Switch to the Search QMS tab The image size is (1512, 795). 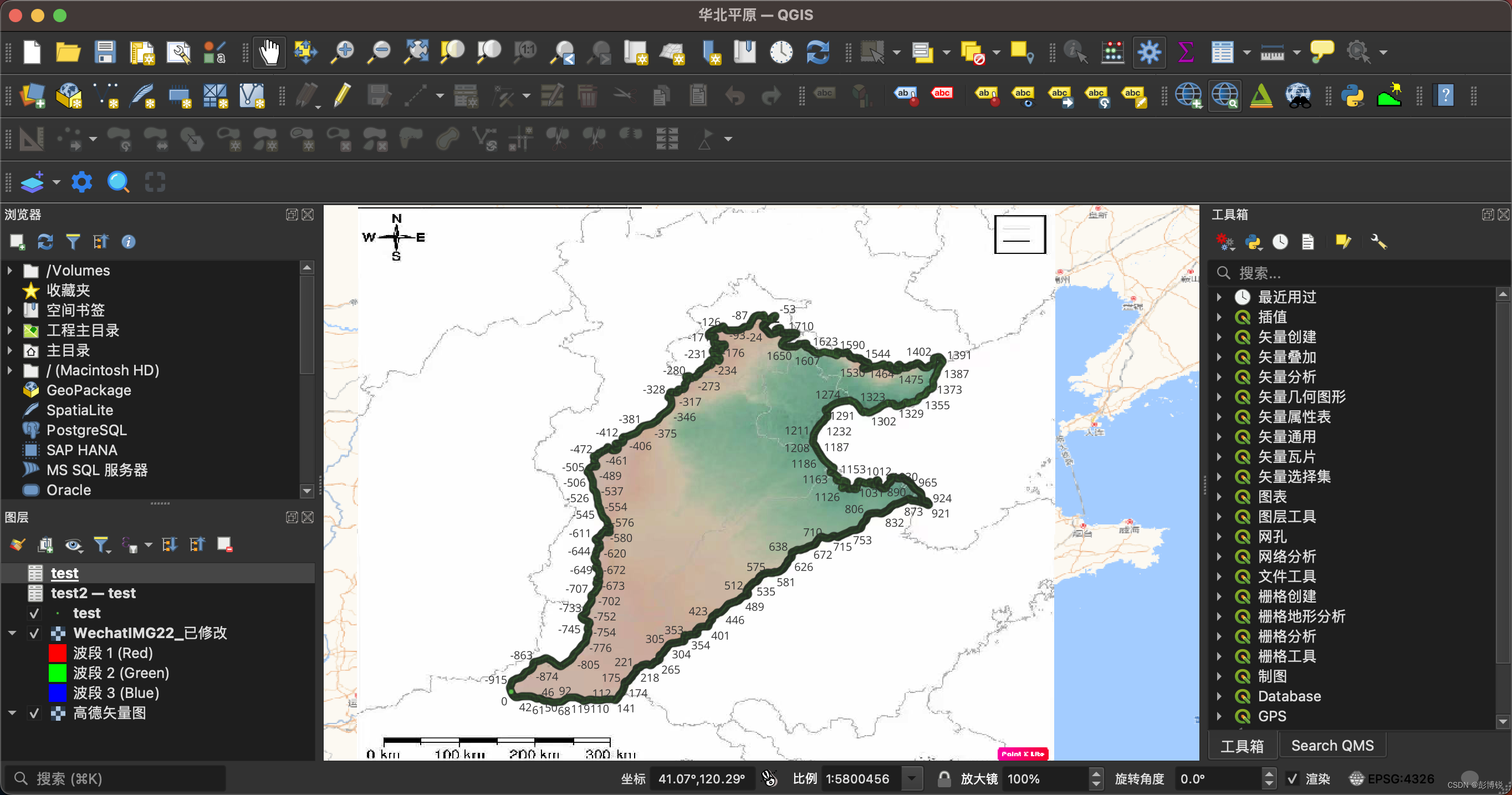click(1332, 746)
